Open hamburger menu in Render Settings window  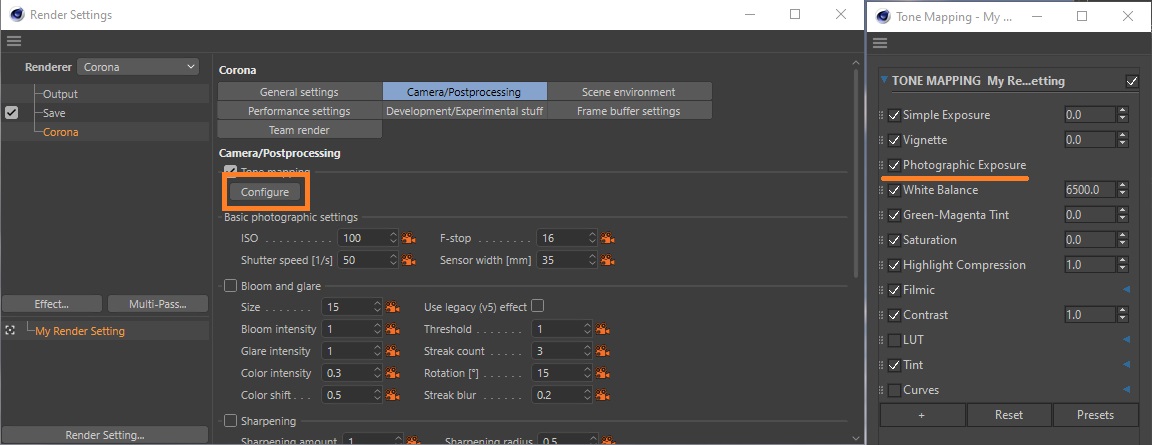[x=13, y=41]
